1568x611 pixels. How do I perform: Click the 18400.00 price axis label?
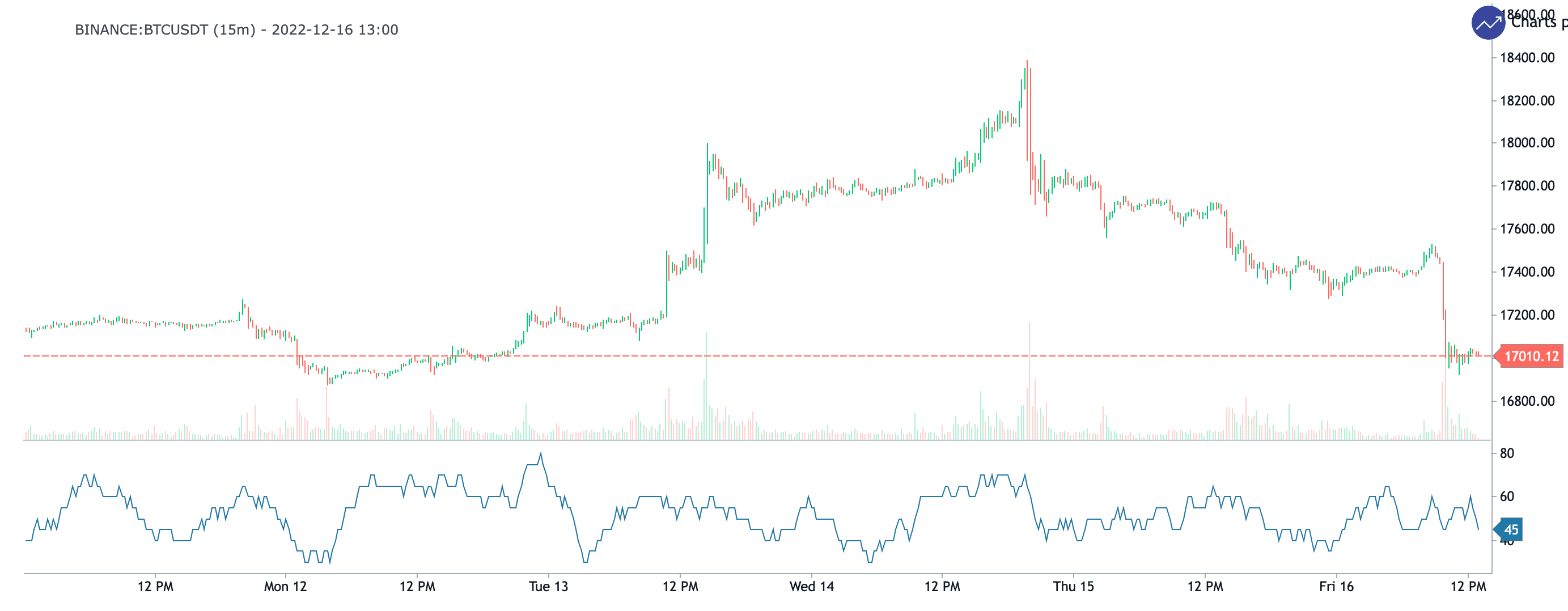point(1527,58)
